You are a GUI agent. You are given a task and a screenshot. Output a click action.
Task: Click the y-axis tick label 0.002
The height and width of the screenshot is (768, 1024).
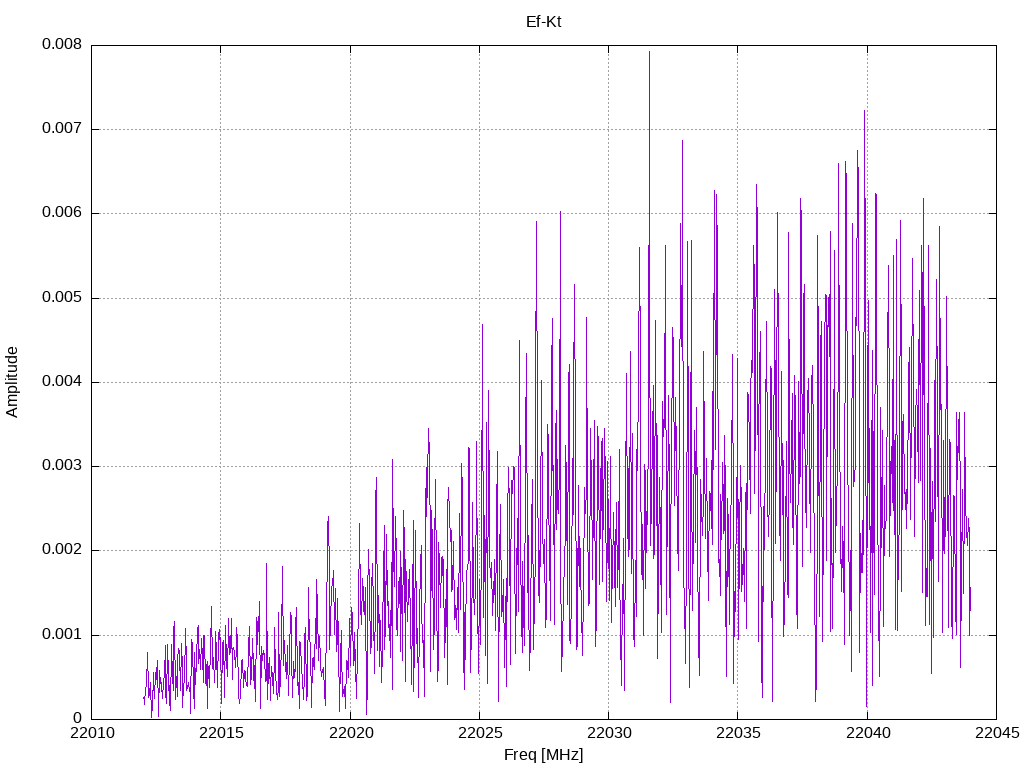[62, 551]
